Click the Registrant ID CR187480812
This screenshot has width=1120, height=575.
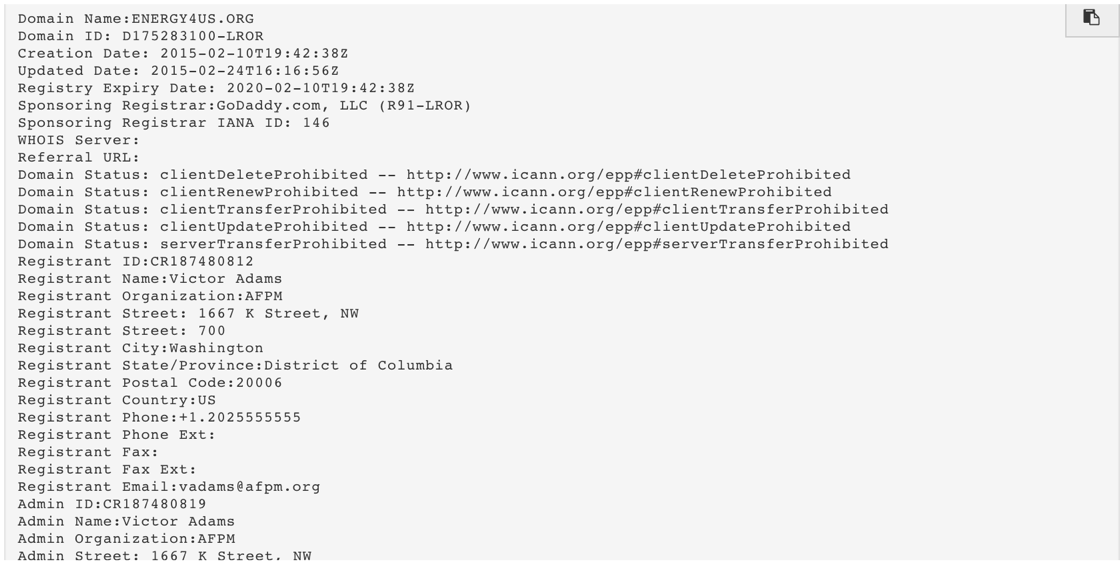pyautogui.click(x=202, y=261)
